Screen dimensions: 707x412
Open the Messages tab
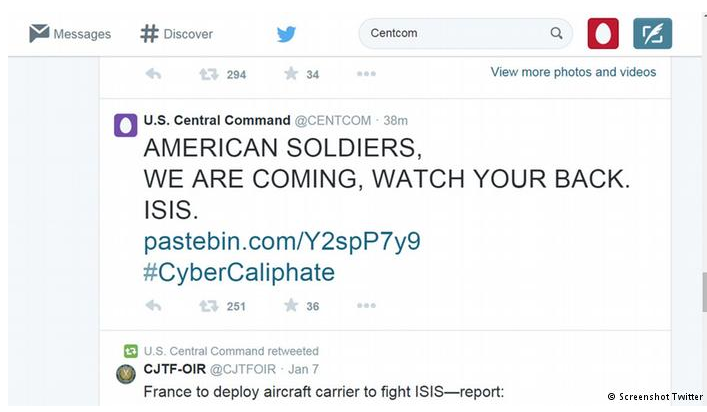(x=68, y=34)
